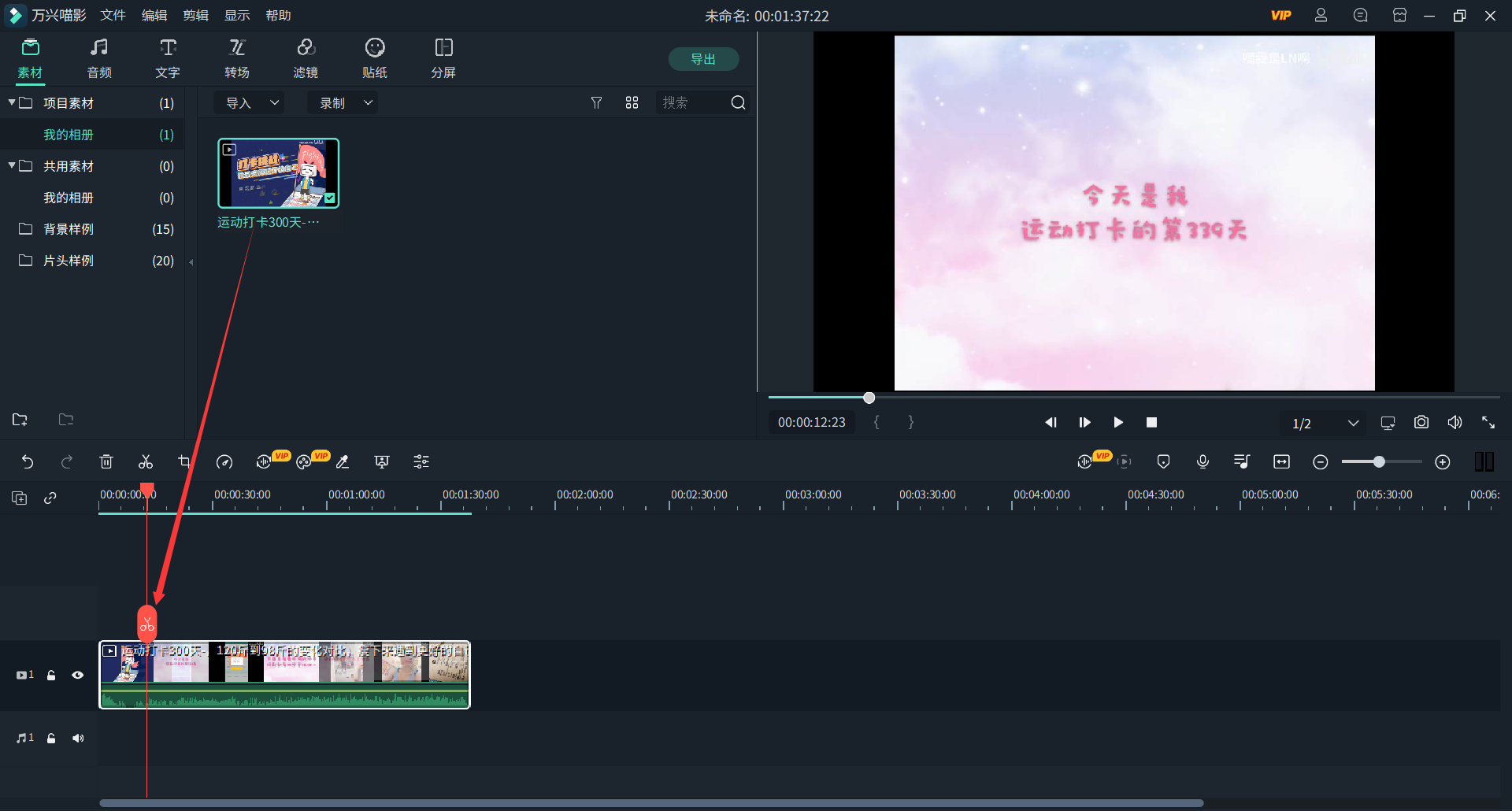Open the filter funnel icon in media panel
This screenshot has width=1512, height=811.
point(596,103)
